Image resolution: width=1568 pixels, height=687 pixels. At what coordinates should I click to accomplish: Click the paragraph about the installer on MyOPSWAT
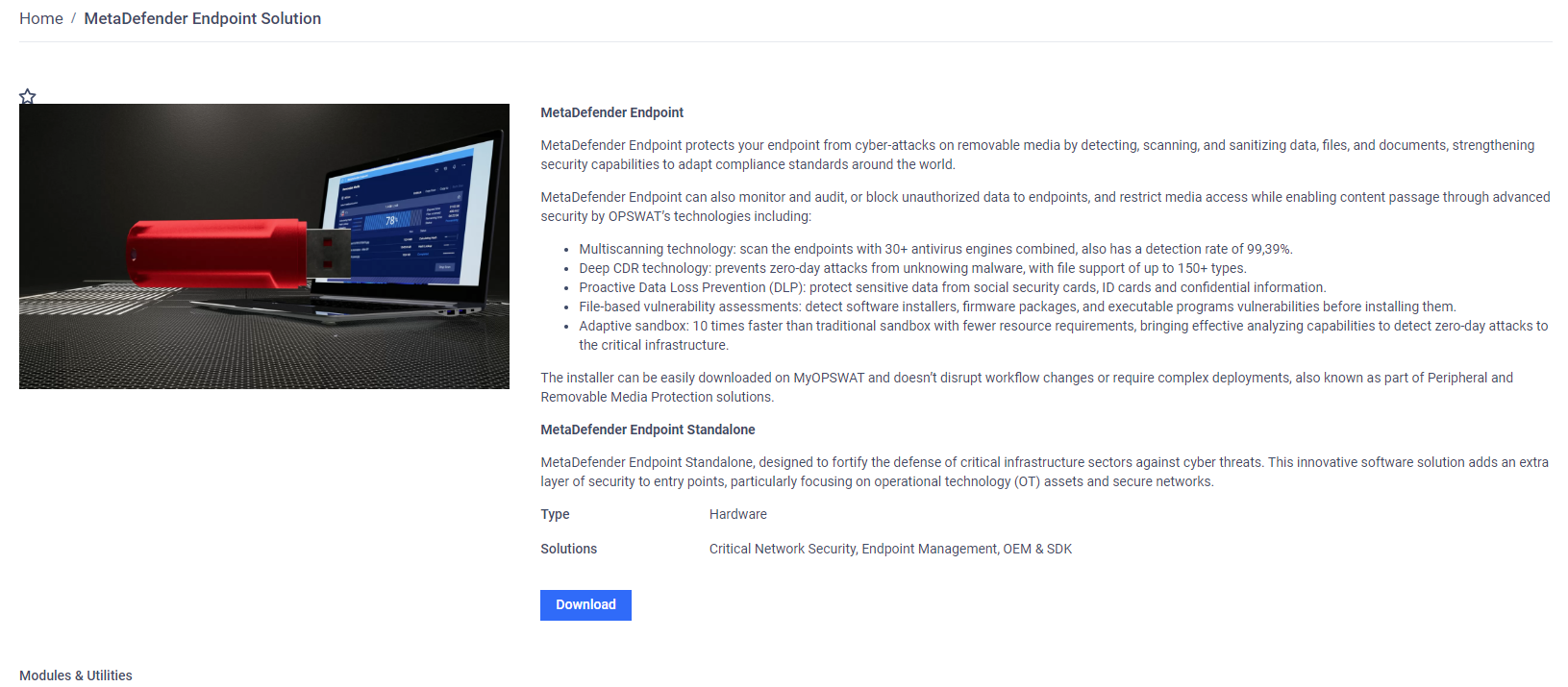tap(1027, 387)
